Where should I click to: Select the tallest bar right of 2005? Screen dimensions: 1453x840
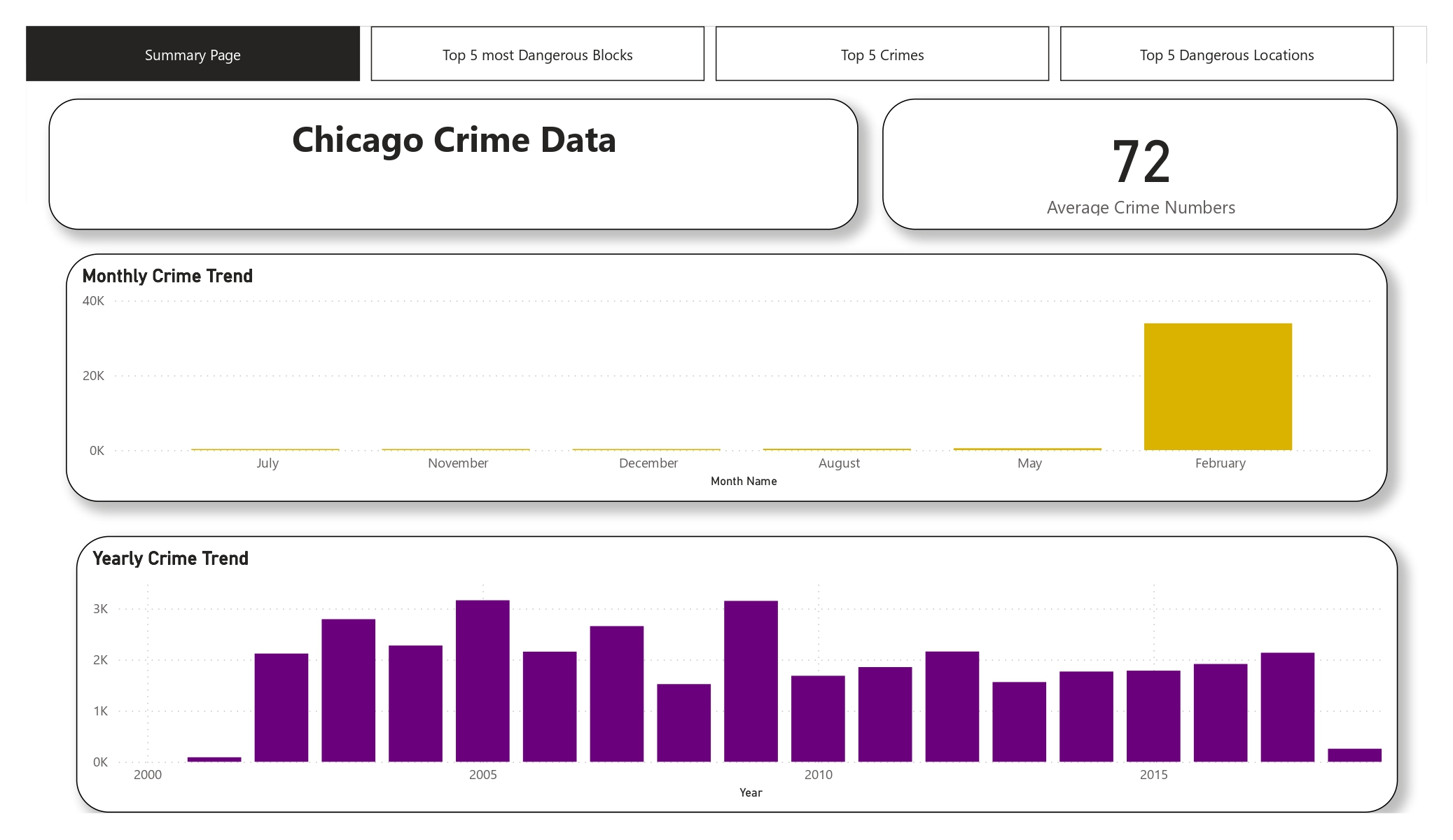pos(751,680)
